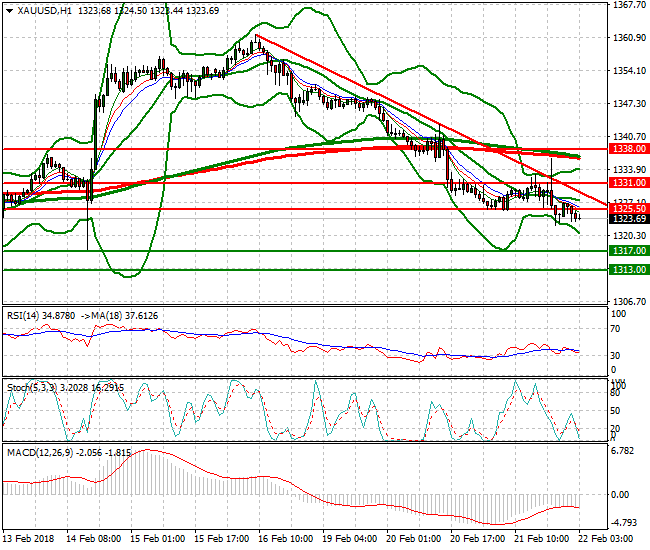Click the 1360.90 price axis value
This screenshot has width=650, height=550.
629,38
